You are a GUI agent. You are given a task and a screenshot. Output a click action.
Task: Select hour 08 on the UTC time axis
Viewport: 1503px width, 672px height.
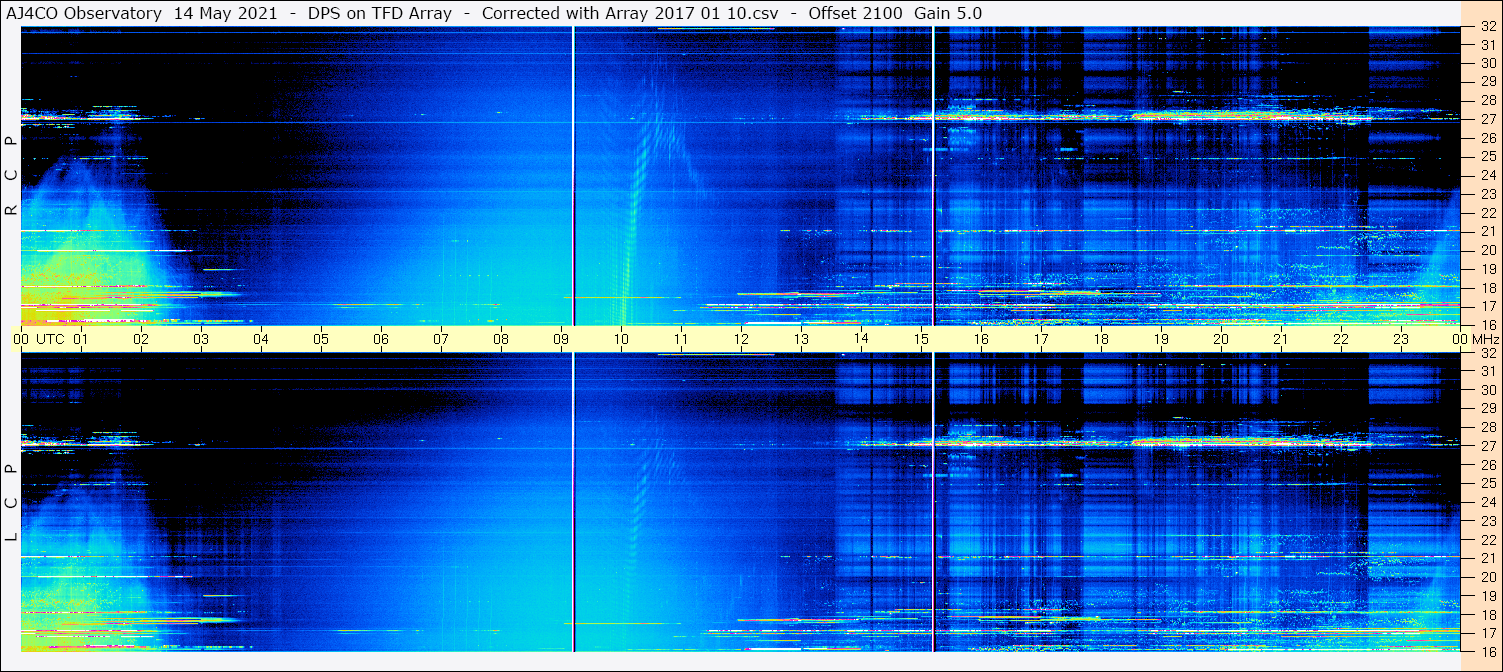(501, 339)
